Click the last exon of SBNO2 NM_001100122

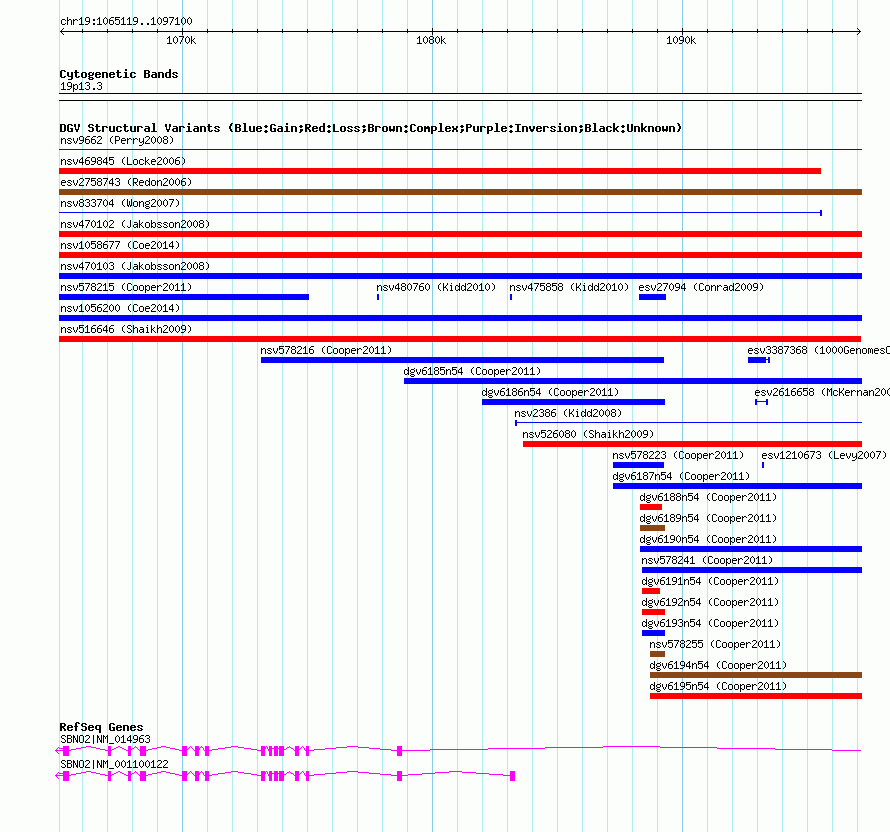coord(513,776)
